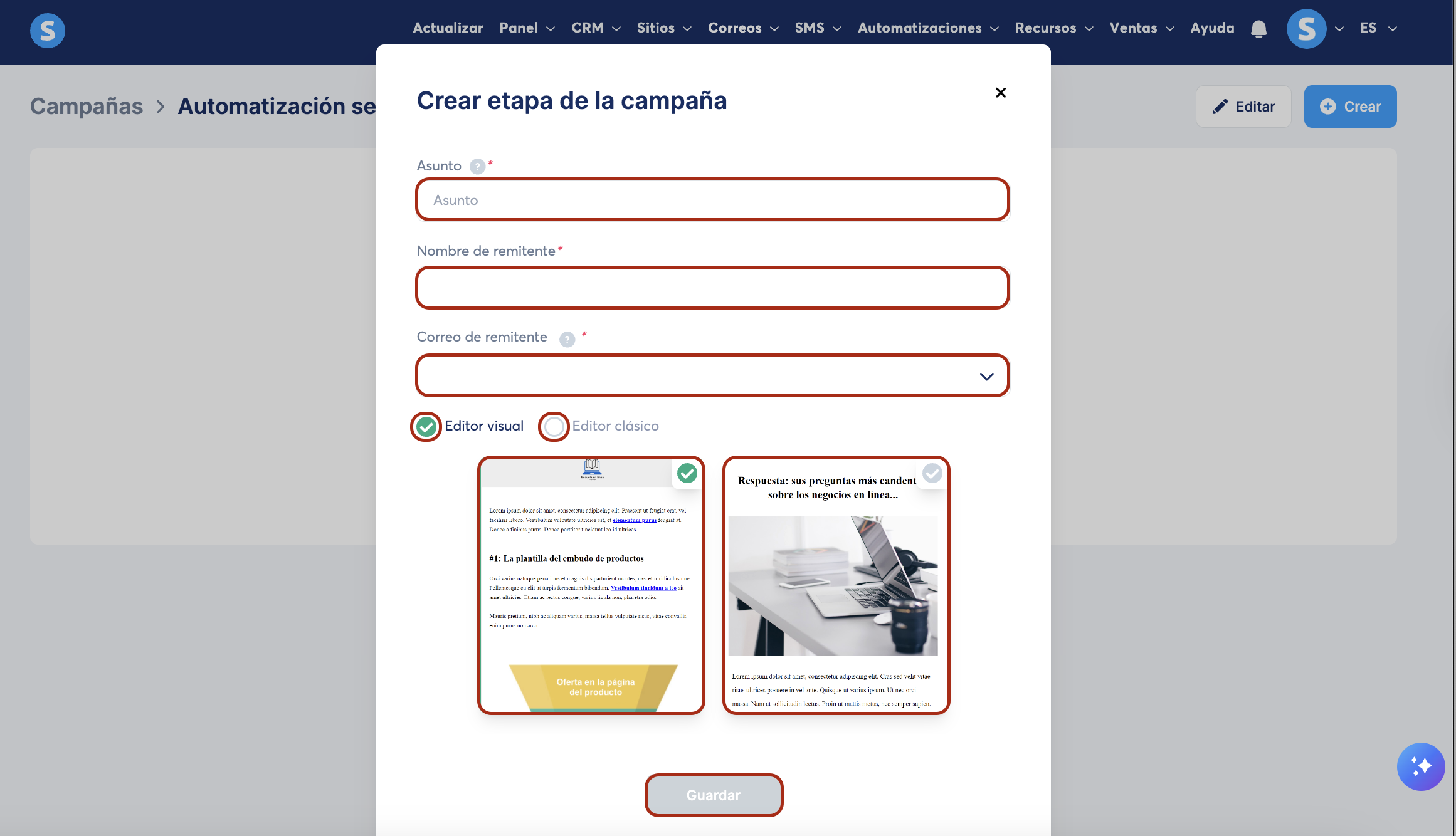Open the notifications bell
The image size is (1456, 836).
point(1258,29)
